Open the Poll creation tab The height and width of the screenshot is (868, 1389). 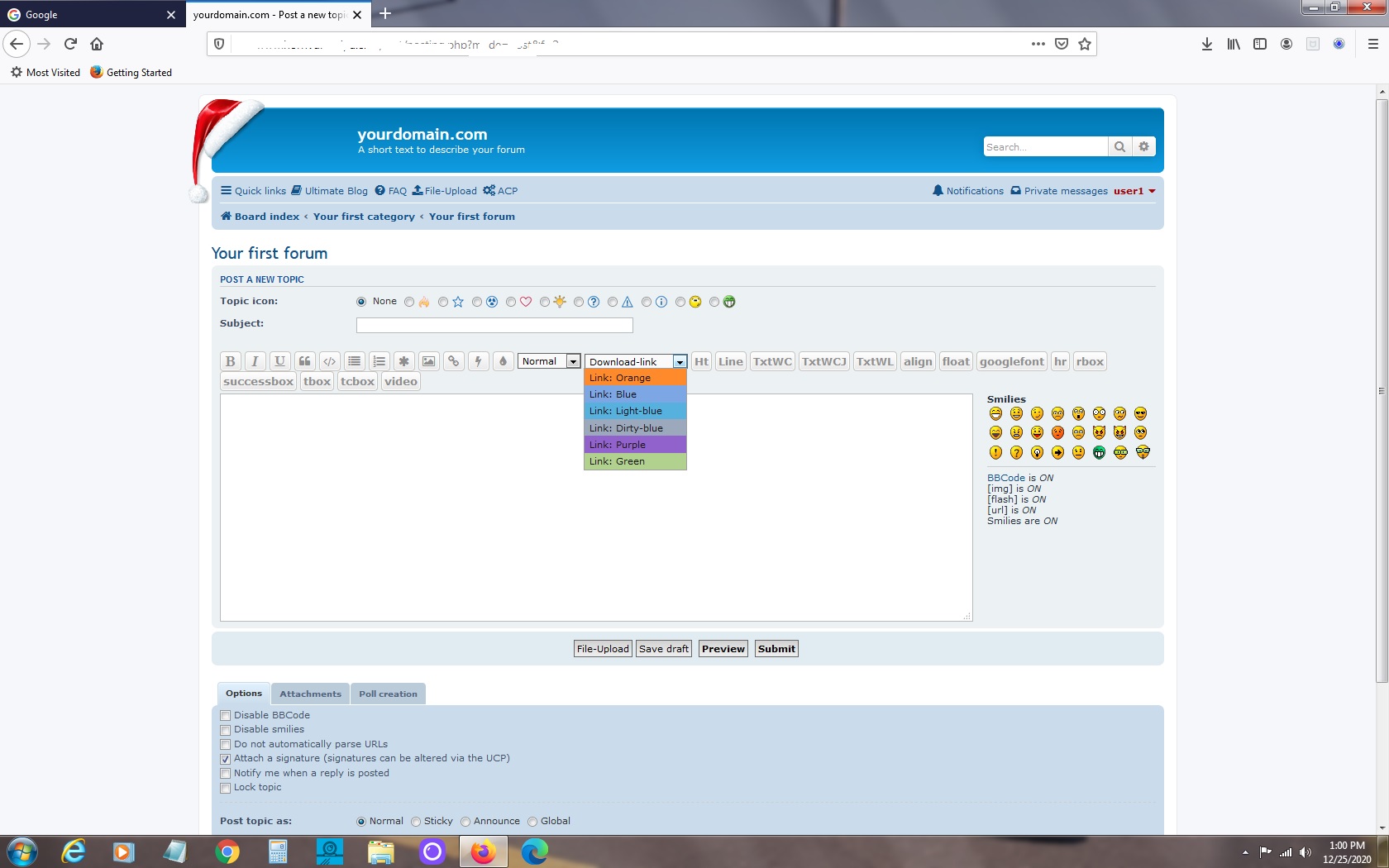pos(388,694)
